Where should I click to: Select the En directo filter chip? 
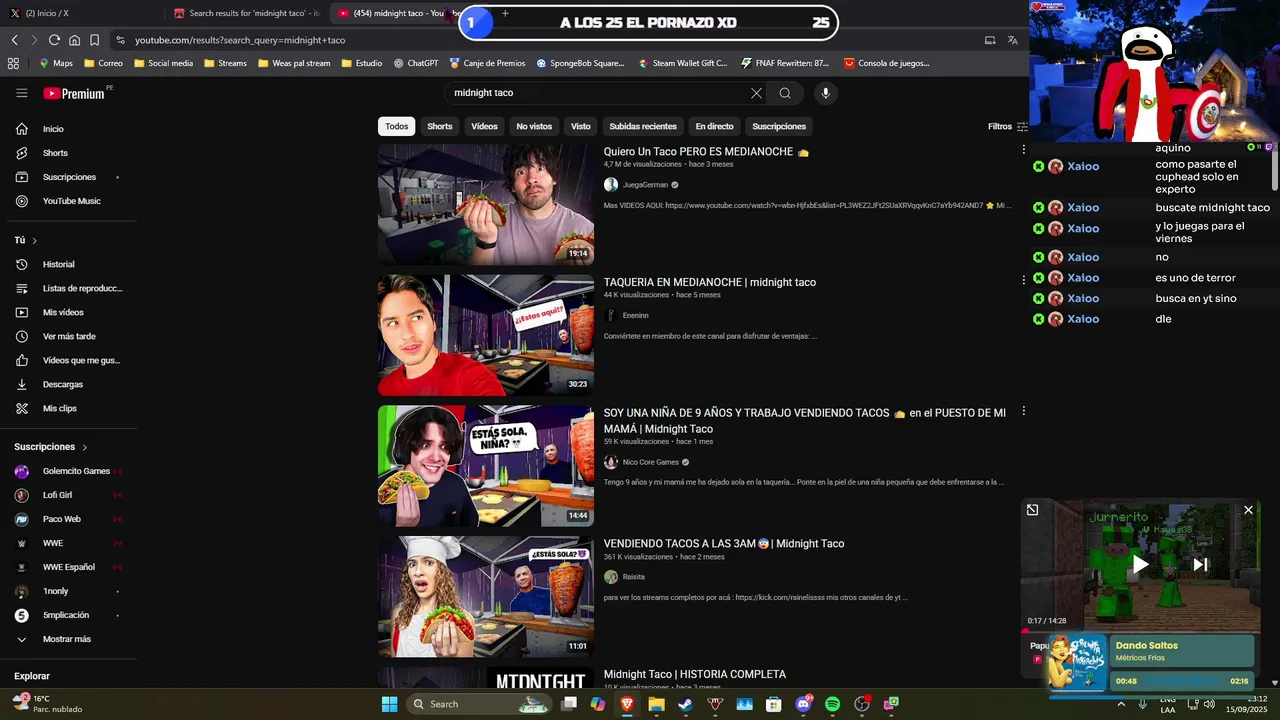pyautogui.click(x=714, y=126)
